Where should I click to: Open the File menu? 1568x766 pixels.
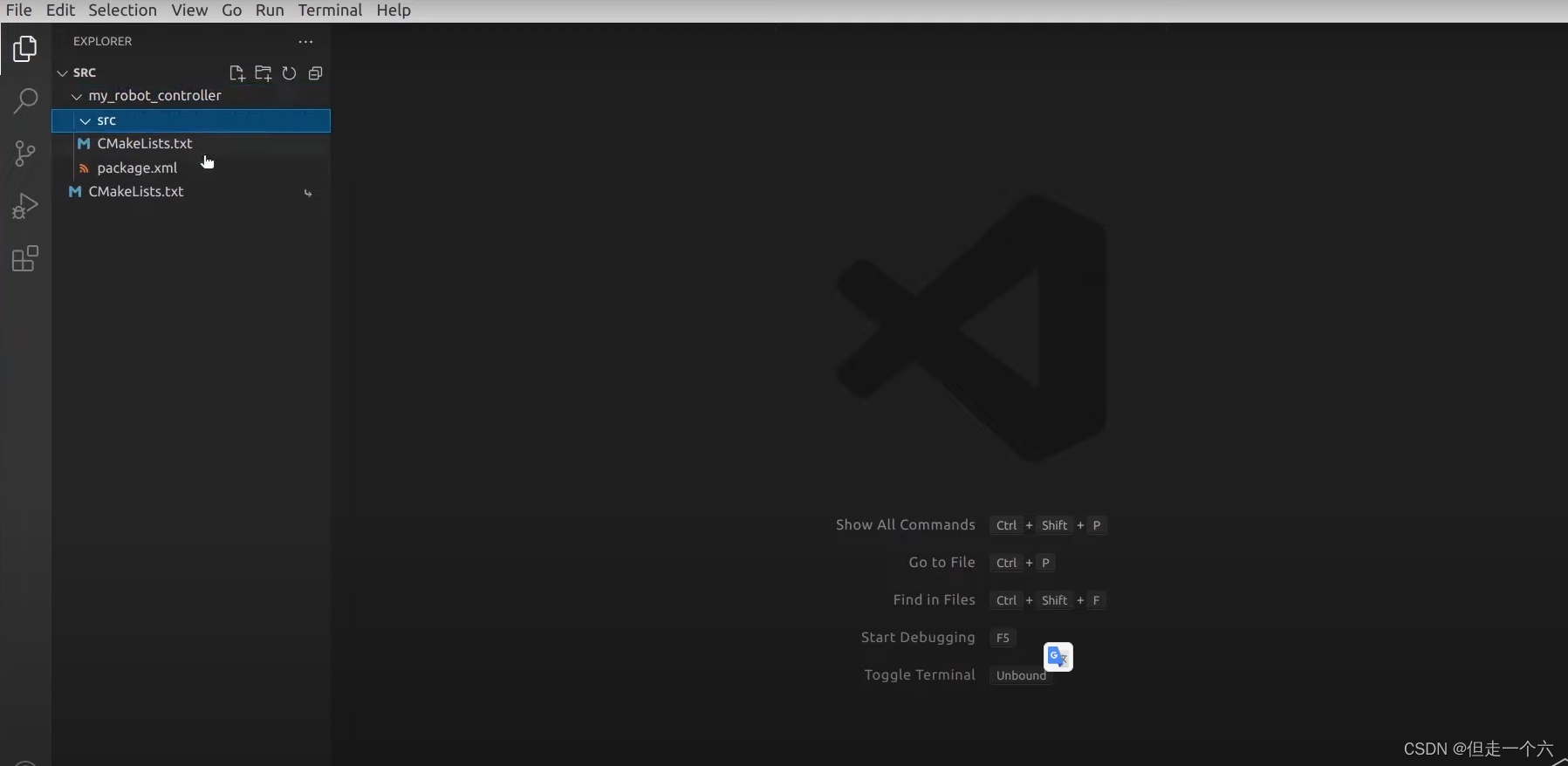click(x=18, y=10)
